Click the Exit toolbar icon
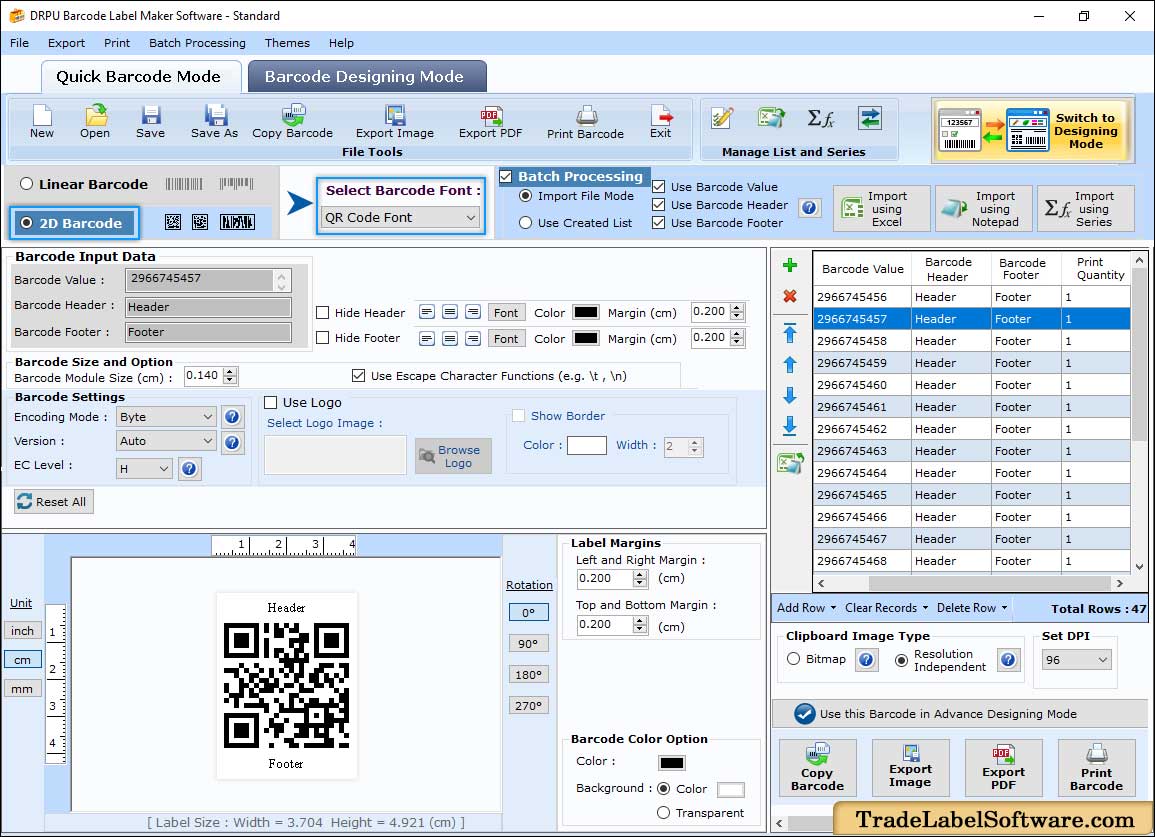1155x837 pixels. [661, 122]
